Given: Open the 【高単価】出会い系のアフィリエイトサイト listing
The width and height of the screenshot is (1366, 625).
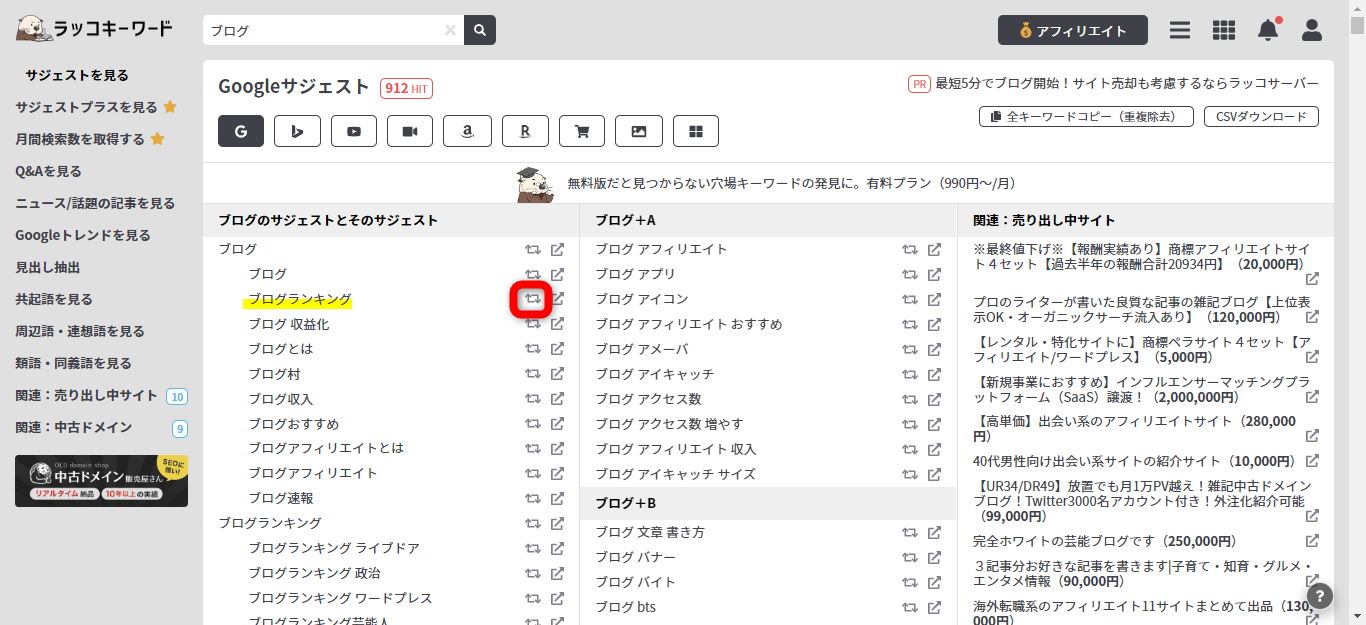Looking at the screenshot, I should (x=1135, y=428).
